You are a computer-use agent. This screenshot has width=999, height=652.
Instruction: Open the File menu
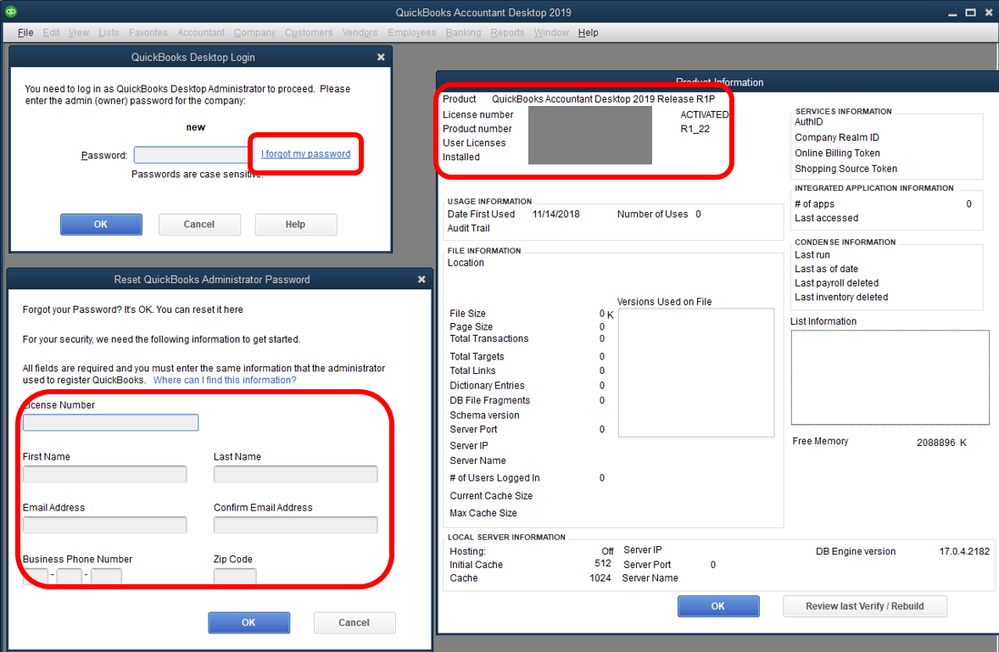[x=25, y=33]
